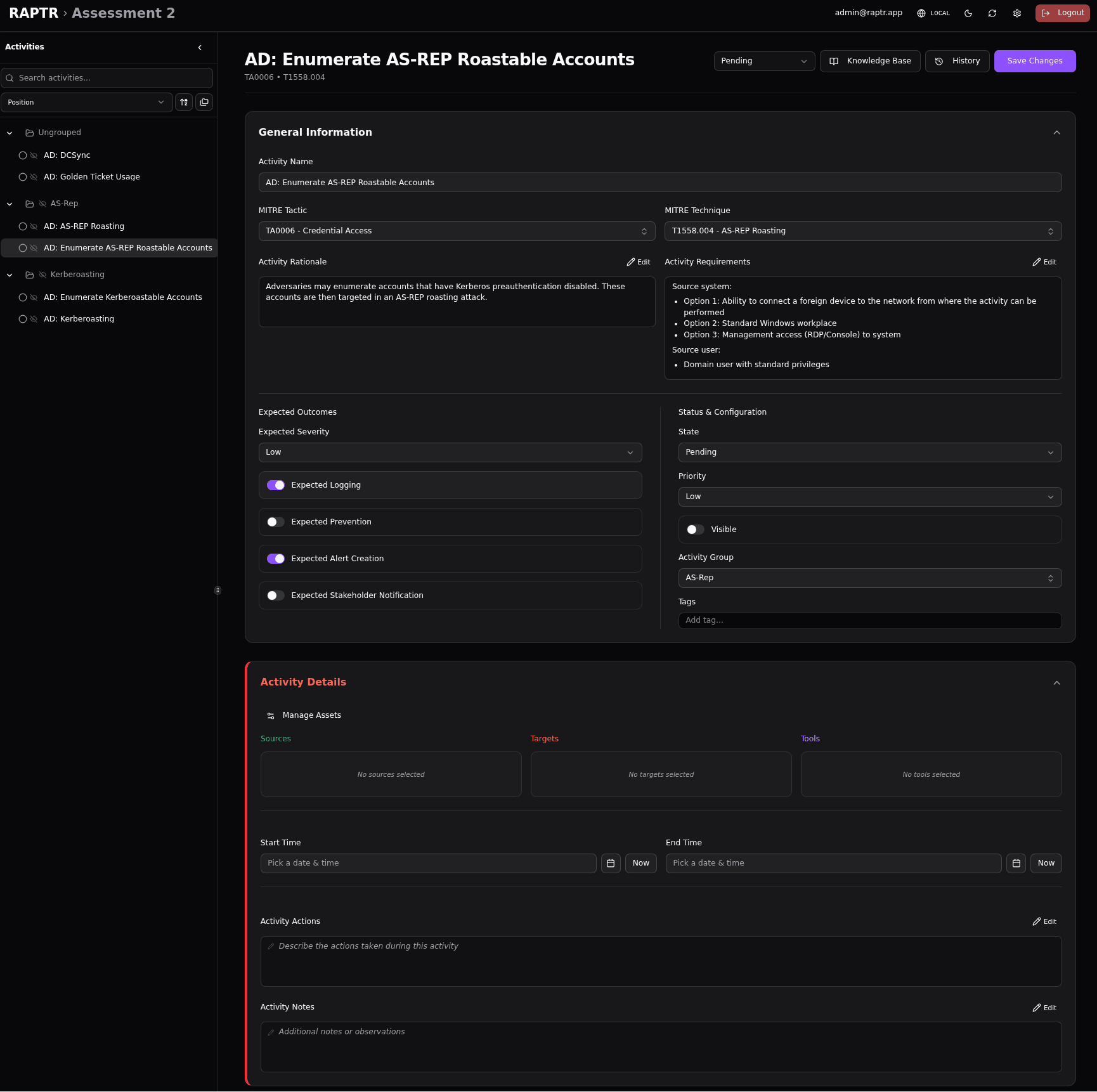Disable the Expected Logging toggle
Image resolution: width=1097 pixels, height=1092 pixels.
coord(276,485)
